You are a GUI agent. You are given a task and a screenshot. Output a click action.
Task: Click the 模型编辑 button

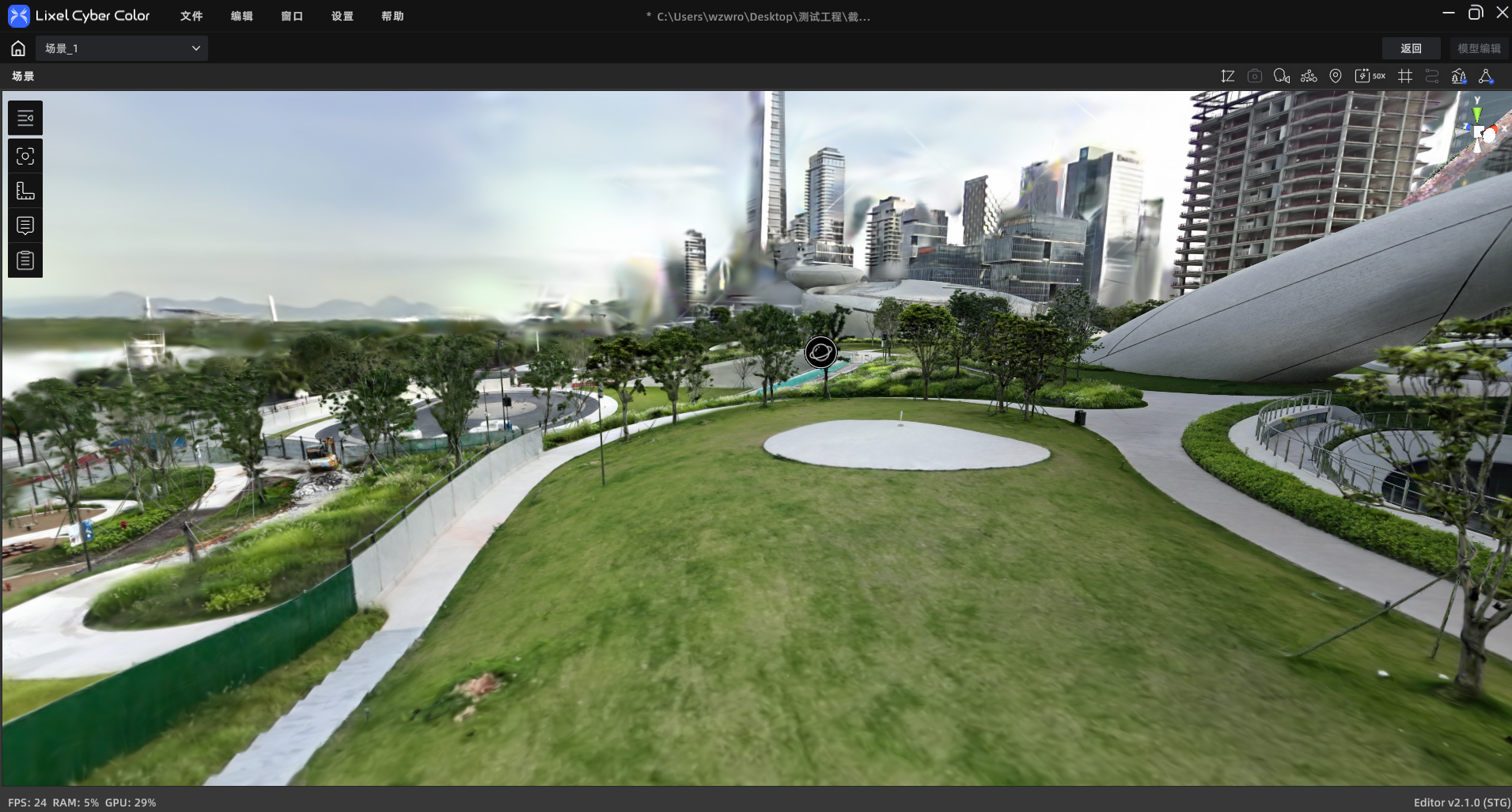tap(1479, 48)
